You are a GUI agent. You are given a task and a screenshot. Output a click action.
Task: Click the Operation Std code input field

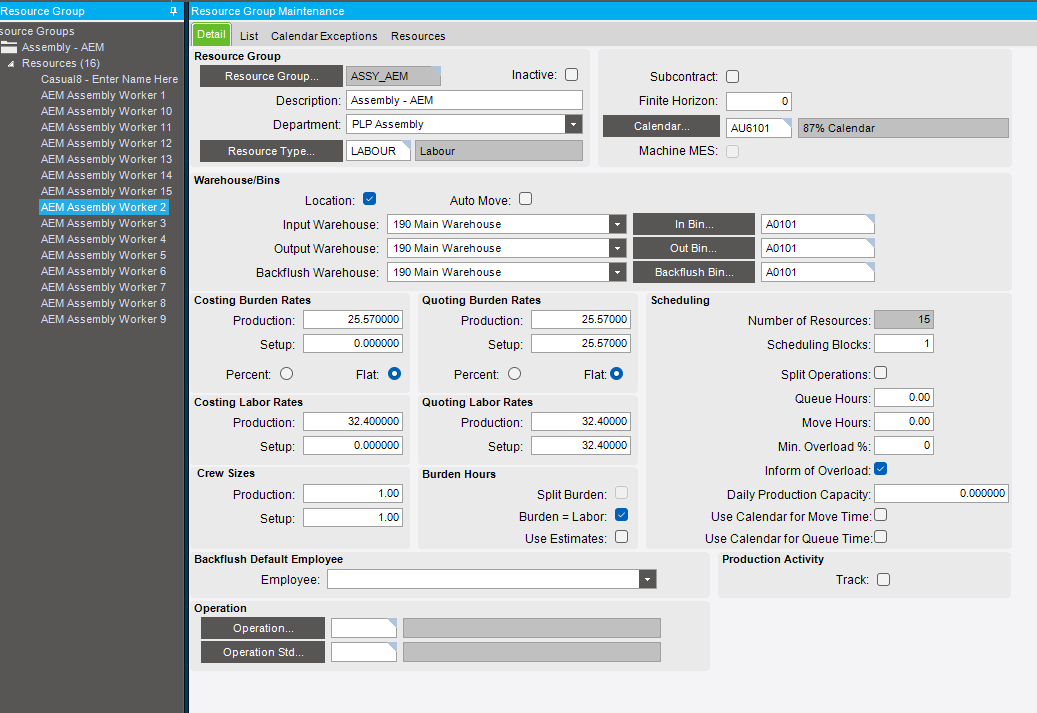click(364, 652)
